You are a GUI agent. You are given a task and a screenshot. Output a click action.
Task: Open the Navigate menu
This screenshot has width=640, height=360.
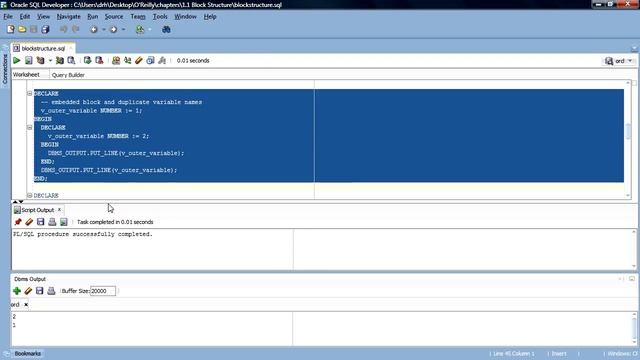point(69,17)
